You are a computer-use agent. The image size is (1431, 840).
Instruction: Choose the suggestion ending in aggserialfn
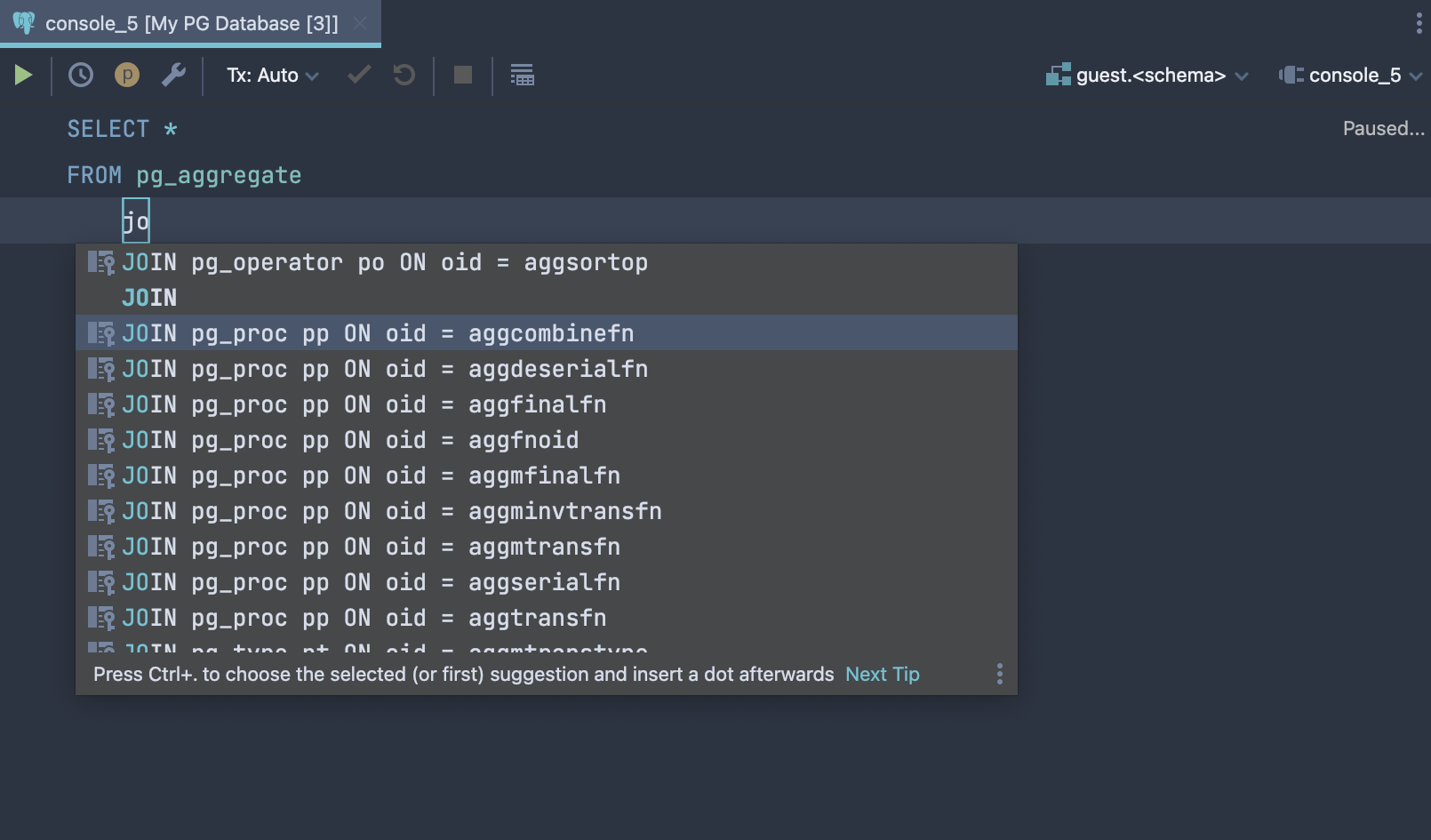pos(547,582)
